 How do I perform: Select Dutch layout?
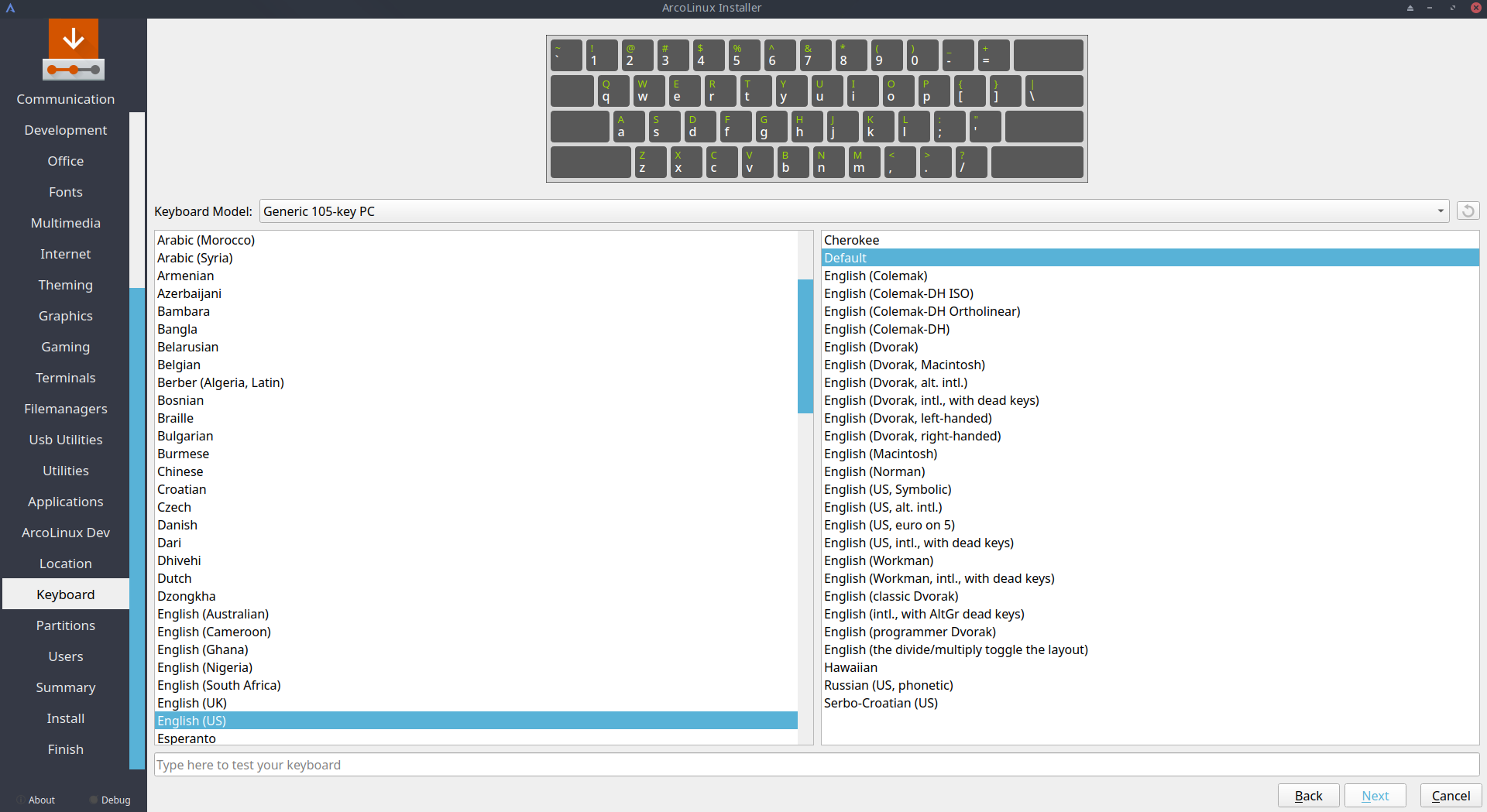click(476, 578)
